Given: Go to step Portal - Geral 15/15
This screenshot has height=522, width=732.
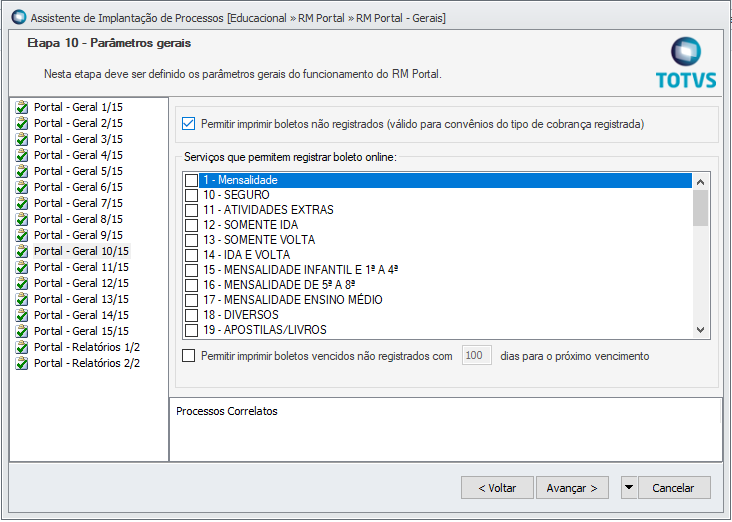Looking at the screenshot, I should (81, 331).
